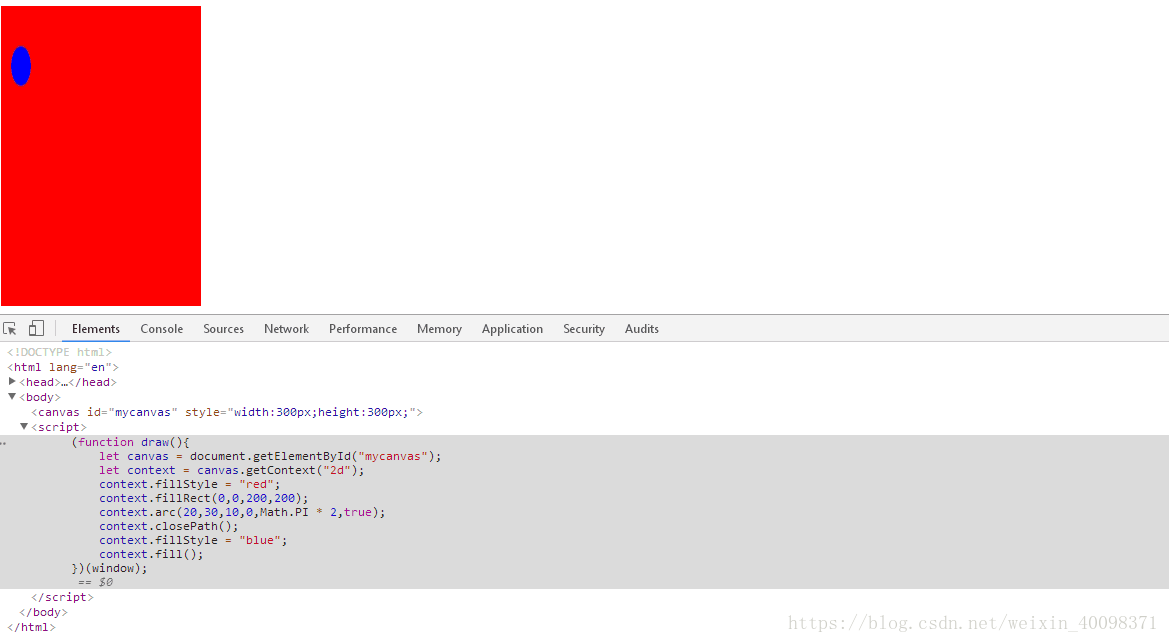Click the red canvas rectangle

[101, 156]
